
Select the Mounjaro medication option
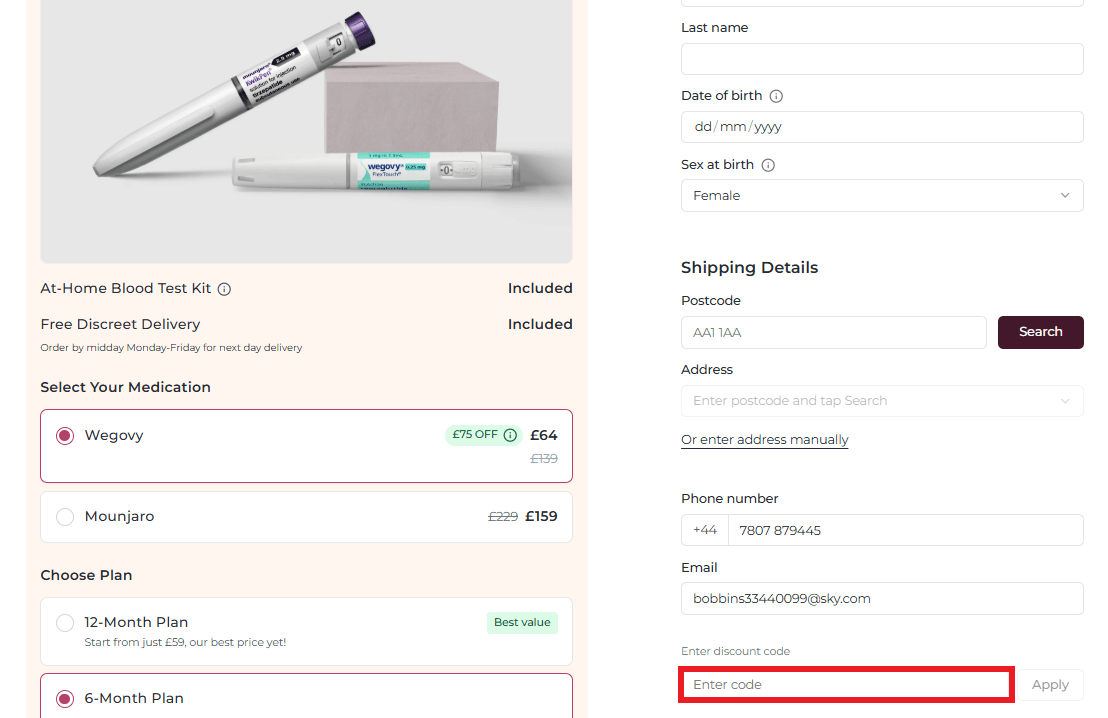[x=65, y=517]
